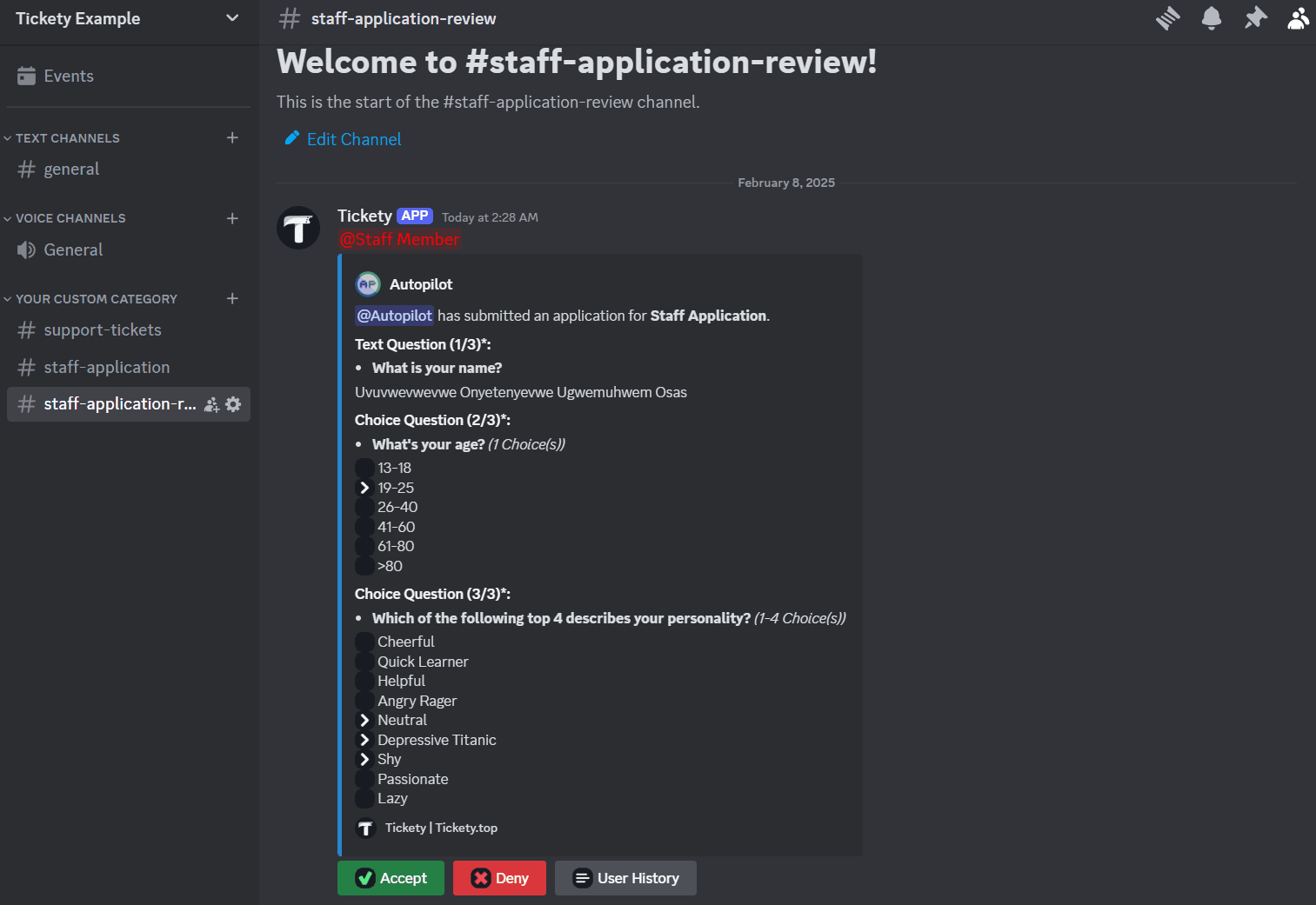Check the Cheerful personality option
This screenshot has width=1316, height=905.
coord(364,642)
